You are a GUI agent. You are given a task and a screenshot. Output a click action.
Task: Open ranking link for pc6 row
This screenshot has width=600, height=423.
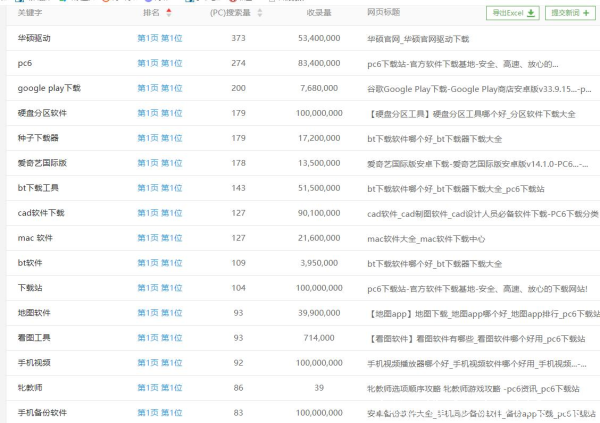click(159, 63)
